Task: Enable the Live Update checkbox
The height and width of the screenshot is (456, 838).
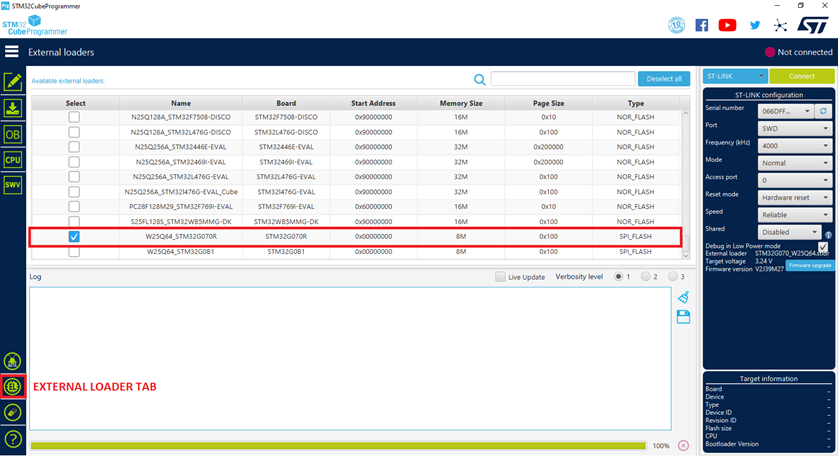Action: click(x=500, y=276)
